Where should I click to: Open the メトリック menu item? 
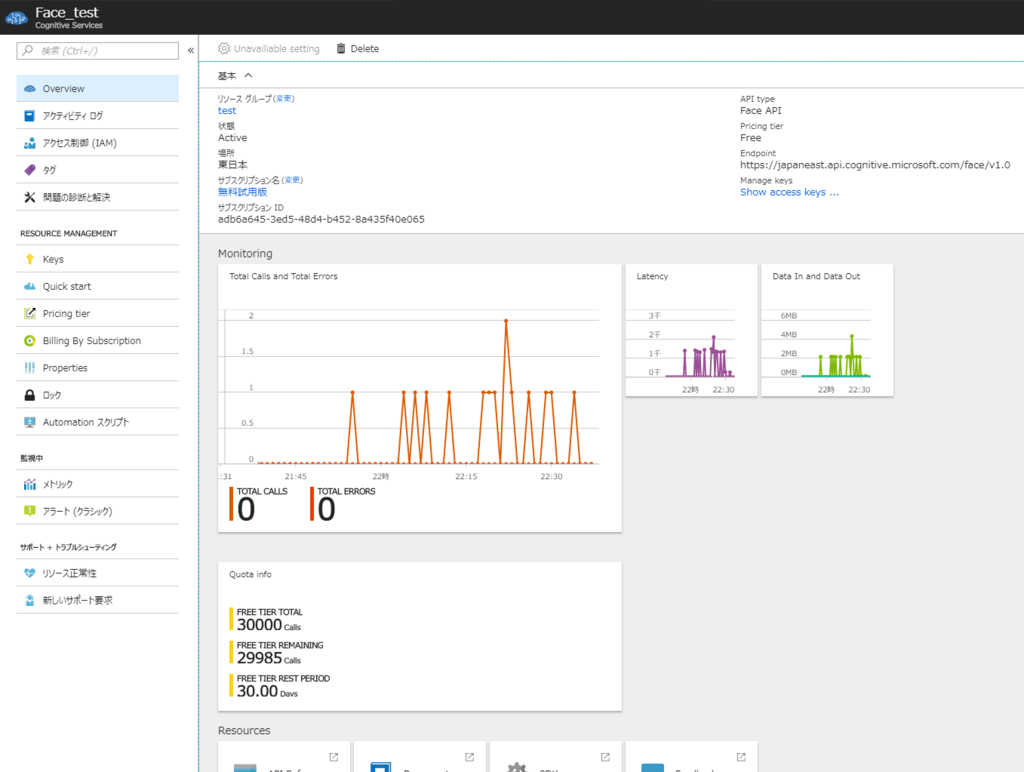pos(97,484)
